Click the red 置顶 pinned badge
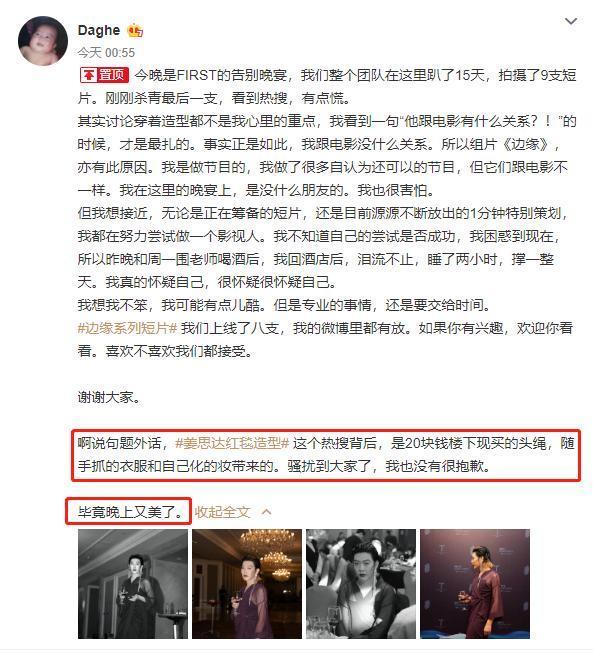Viewport: 593px width, 654px height. pos(104,75)
